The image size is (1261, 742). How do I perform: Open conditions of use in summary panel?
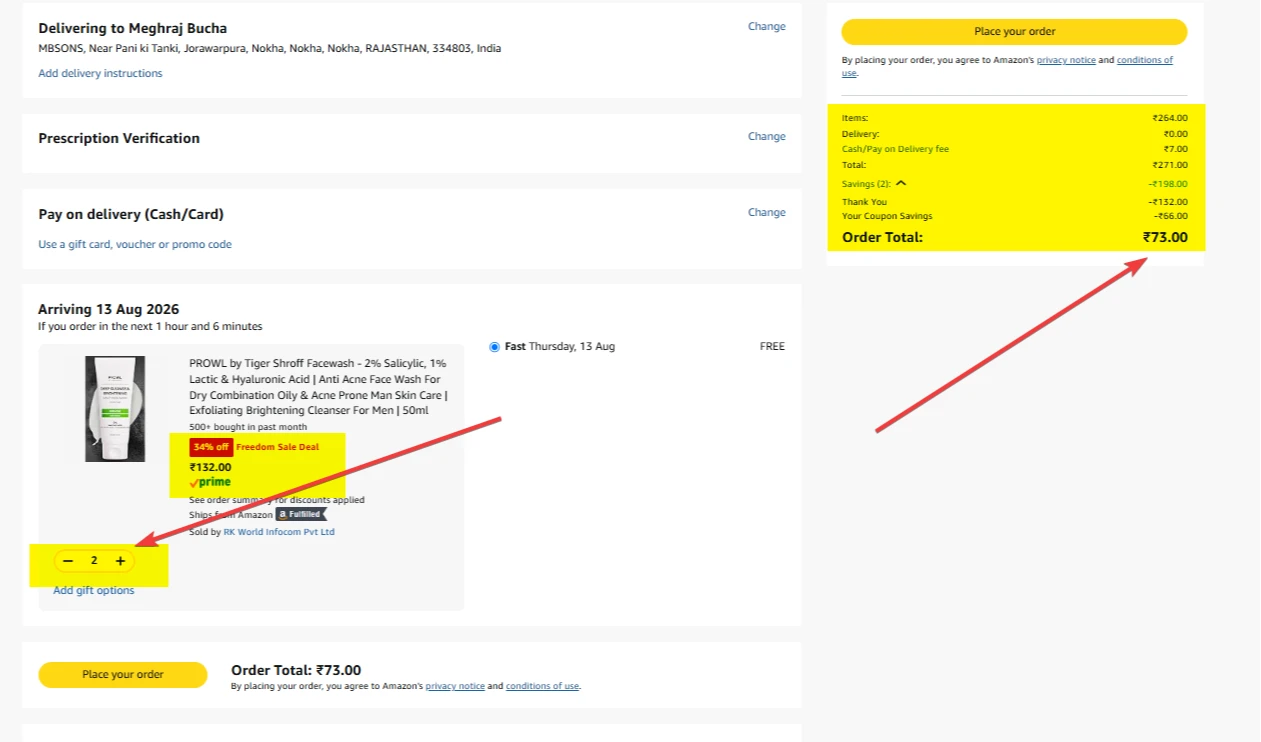(x=1144, y=60)
